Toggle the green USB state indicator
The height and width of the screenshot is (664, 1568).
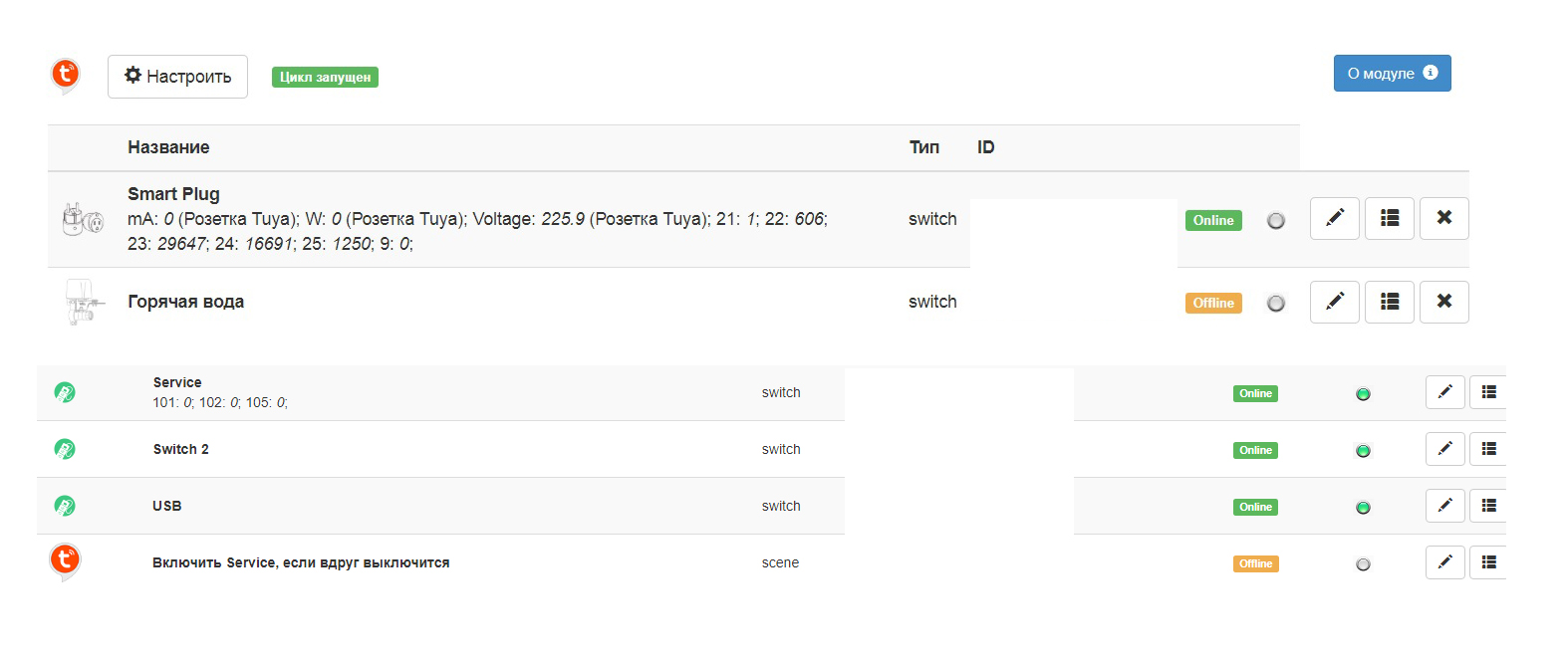[1363, 508]
